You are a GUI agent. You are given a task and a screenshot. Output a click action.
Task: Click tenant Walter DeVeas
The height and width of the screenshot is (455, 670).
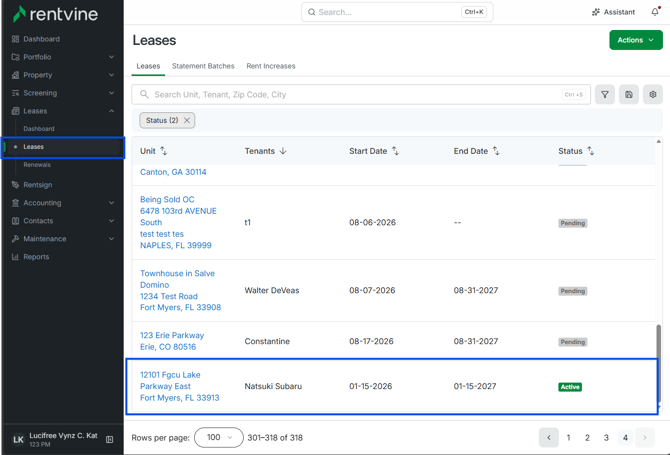tap(272, 291)
